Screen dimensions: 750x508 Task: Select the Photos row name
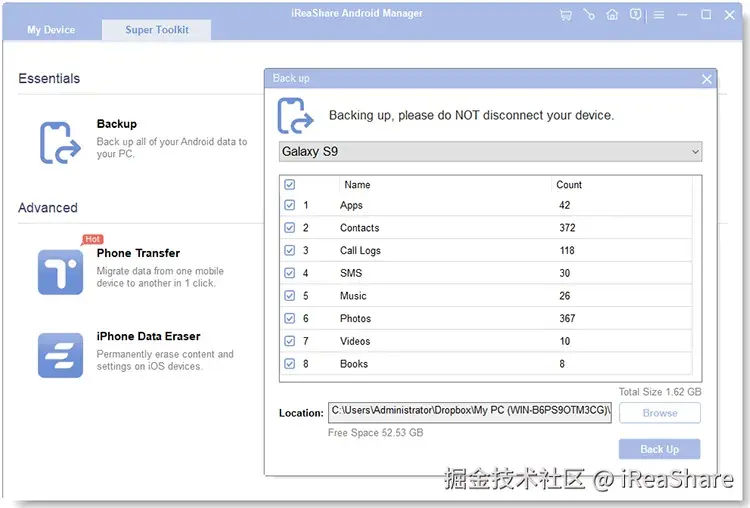point(355,319)
